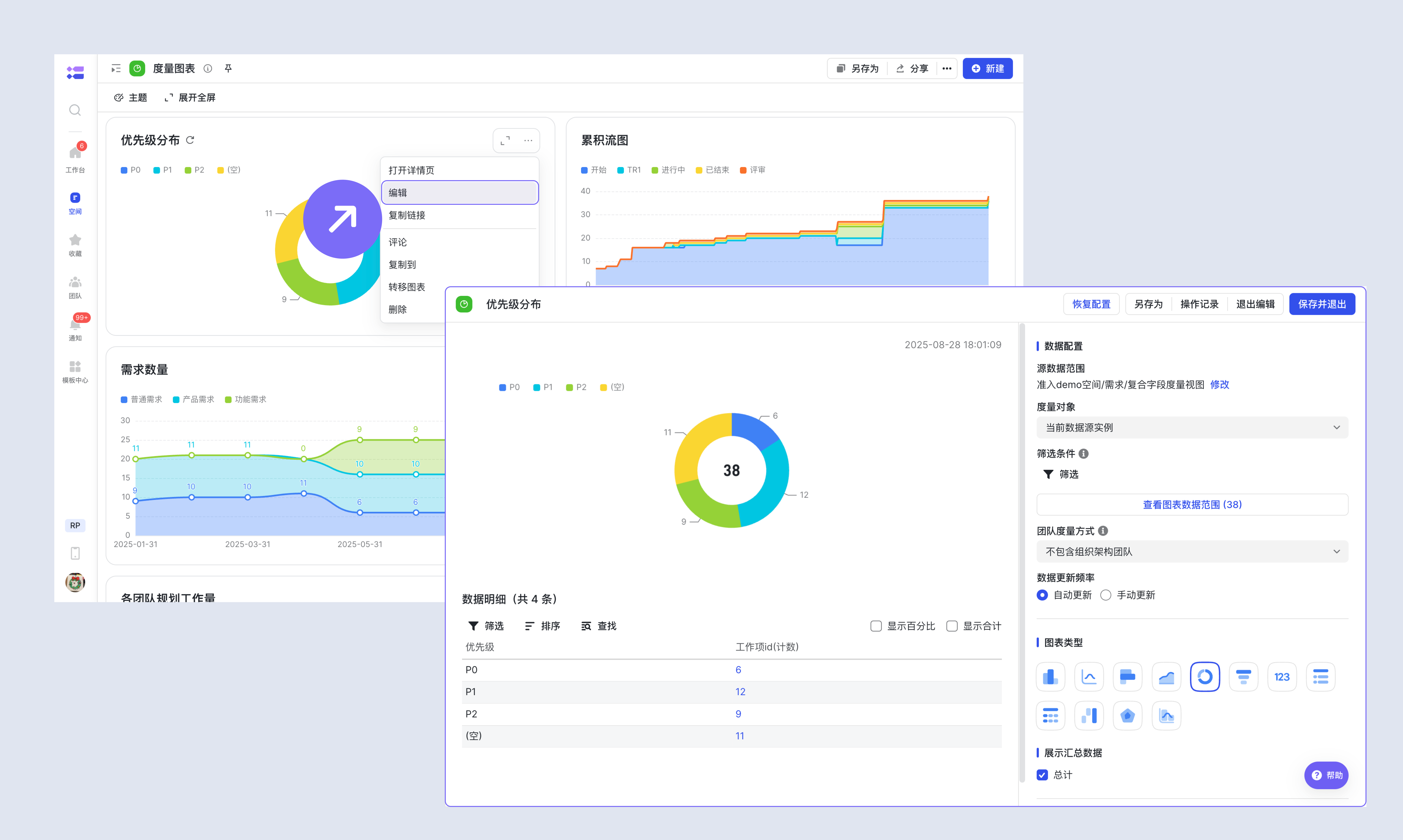
Task: Pick the horizontal bar chart type icon
Action: pos(1127,677)
